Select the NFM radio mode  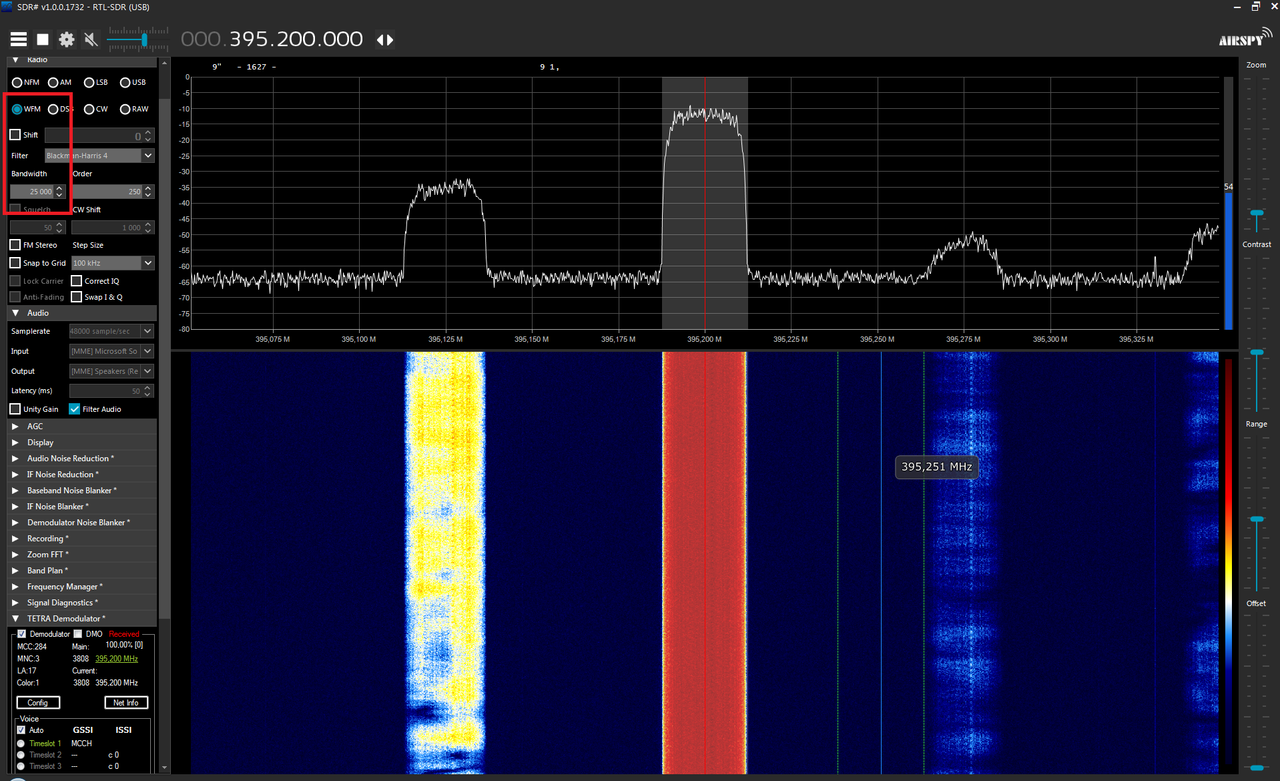[25, 82]
